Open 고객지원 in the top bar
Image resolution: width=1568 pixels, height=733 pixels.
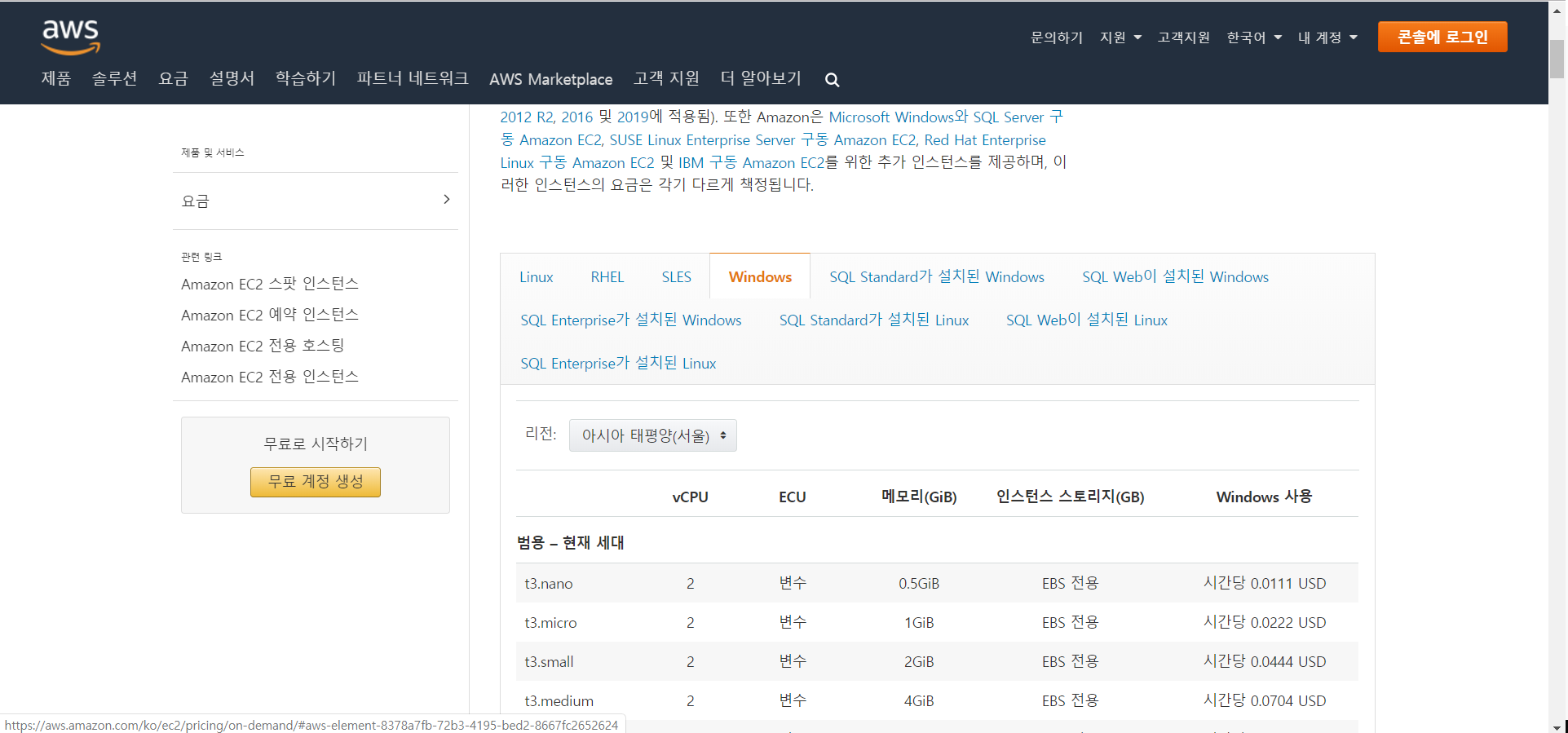point(1183,38)
